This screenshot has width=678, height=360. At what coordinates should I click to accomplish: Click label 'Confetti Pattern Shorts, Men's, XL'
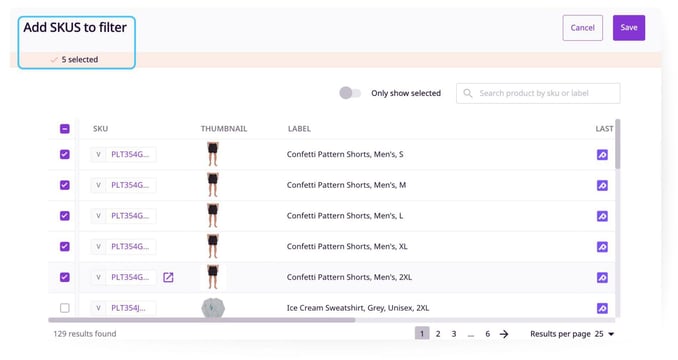(347, 246)
